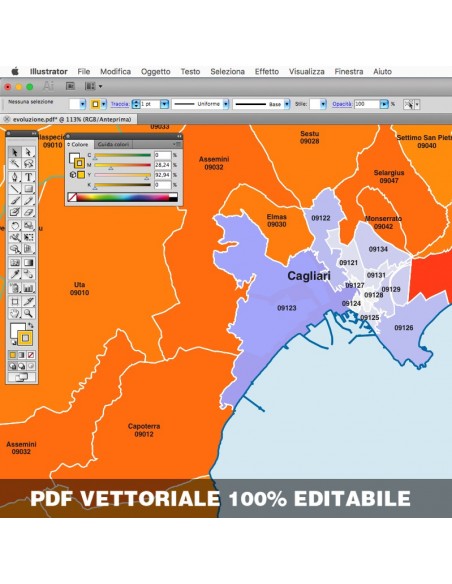Select the Slice tool
Screen dimensions: 452x584
(x=28, y=301)
